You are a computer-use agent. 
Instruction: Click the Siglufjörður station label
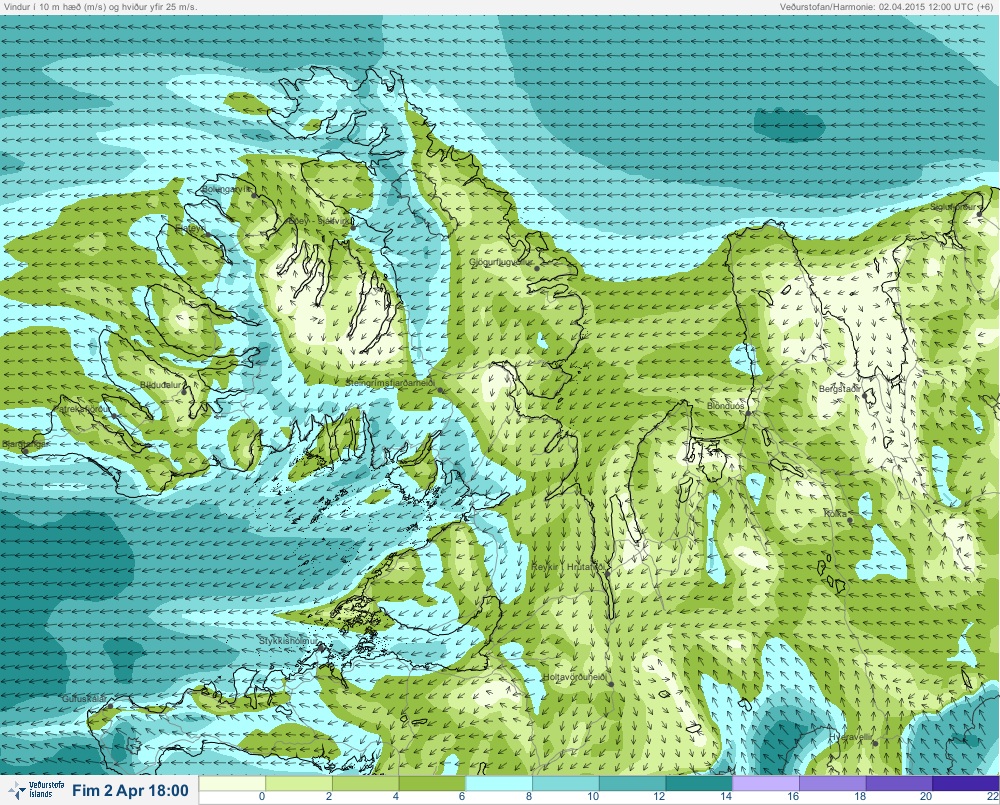[x=953, y=207]
